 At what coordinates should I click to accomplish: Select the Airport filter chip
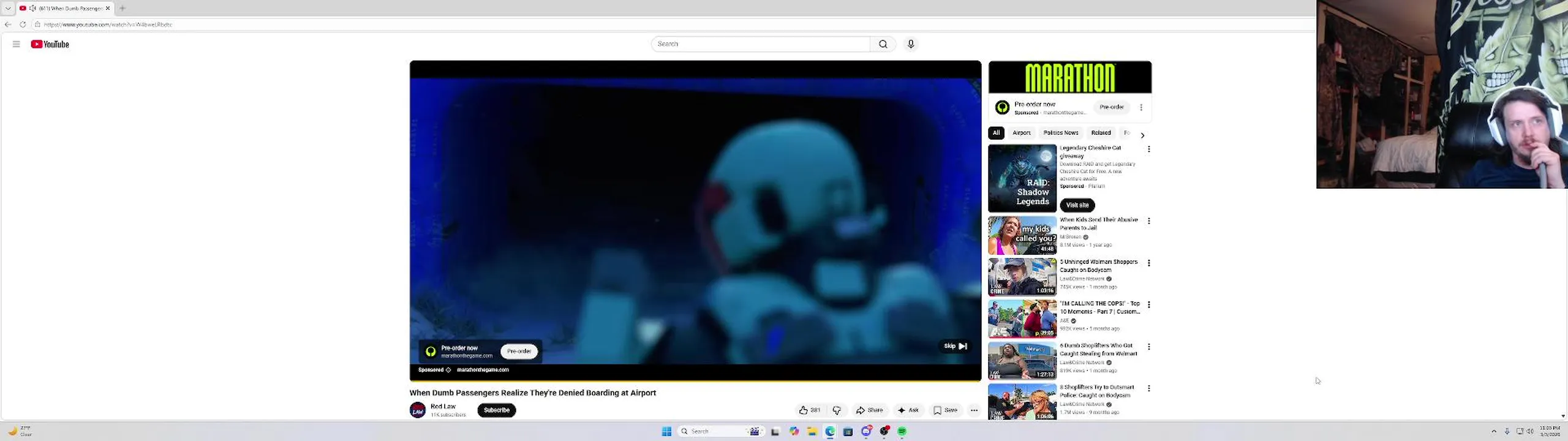pyautogui.click(x=1021, y=133)
